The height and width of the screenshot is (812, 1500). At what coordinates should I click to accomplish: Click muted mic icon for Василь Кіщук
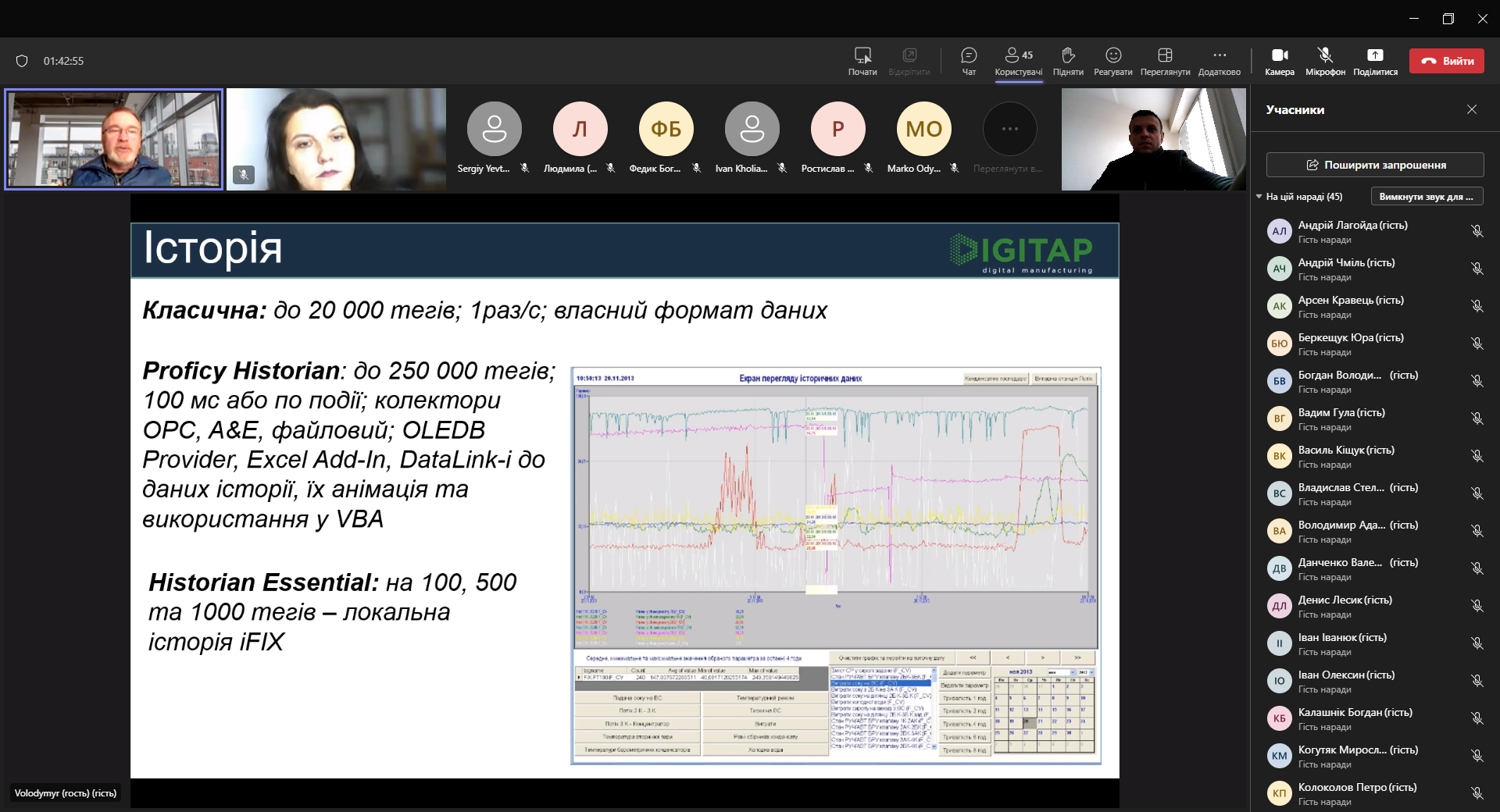pyautogui.click(x=1477, y=456)
